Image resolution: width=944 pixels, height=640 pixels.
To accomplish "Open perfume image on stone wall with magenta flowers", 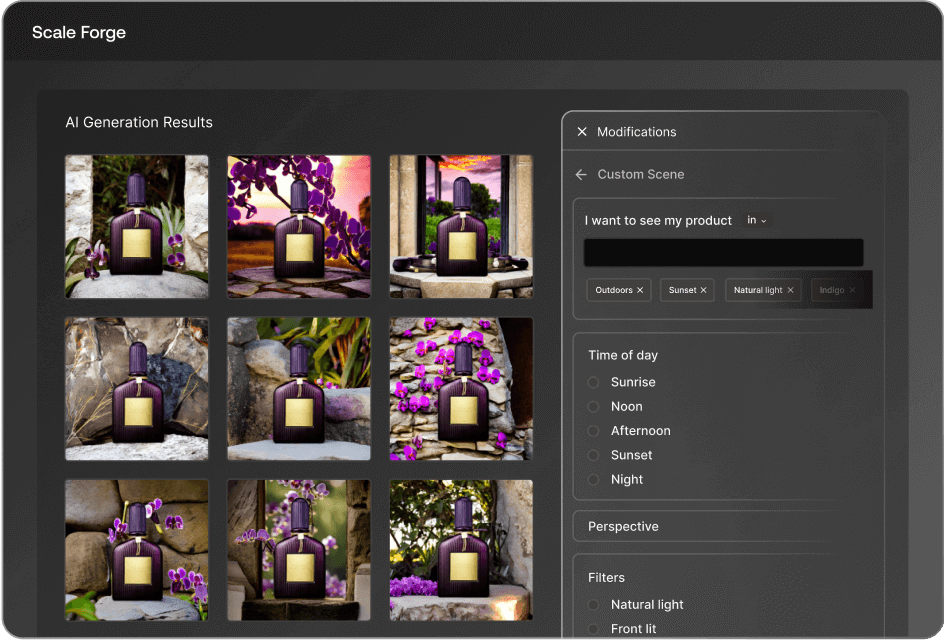I will coord(461,389).
